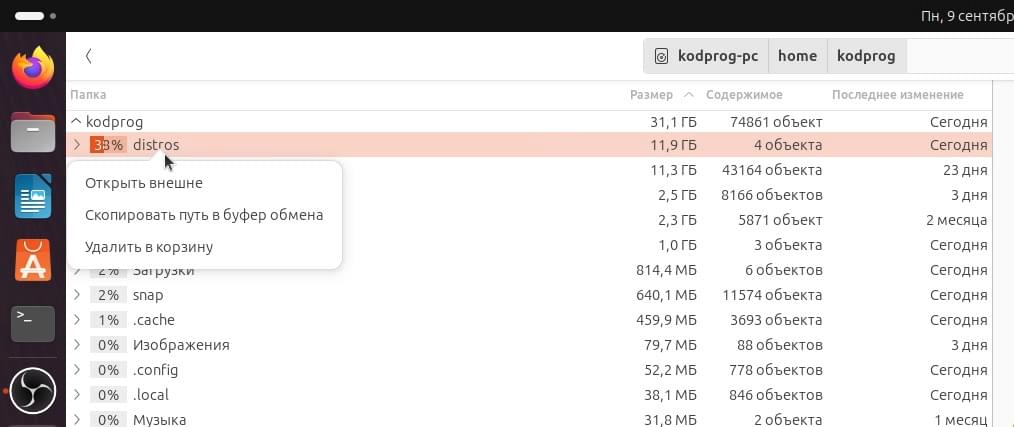The height and width of the screenshot is (427, 1014).
Task: Open Firefox from the dock
Action: (x=32, y=68)
